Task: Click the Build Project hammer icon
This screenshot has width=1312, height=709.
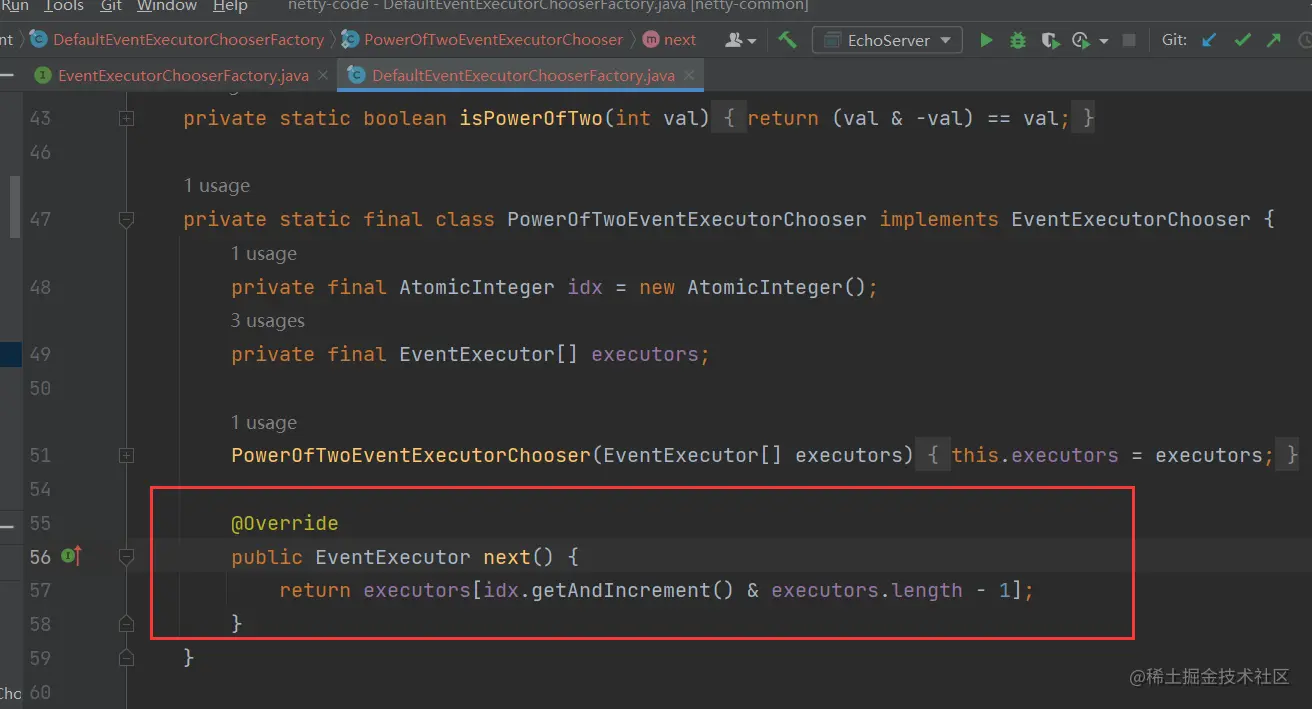Action: pos(788,40)
